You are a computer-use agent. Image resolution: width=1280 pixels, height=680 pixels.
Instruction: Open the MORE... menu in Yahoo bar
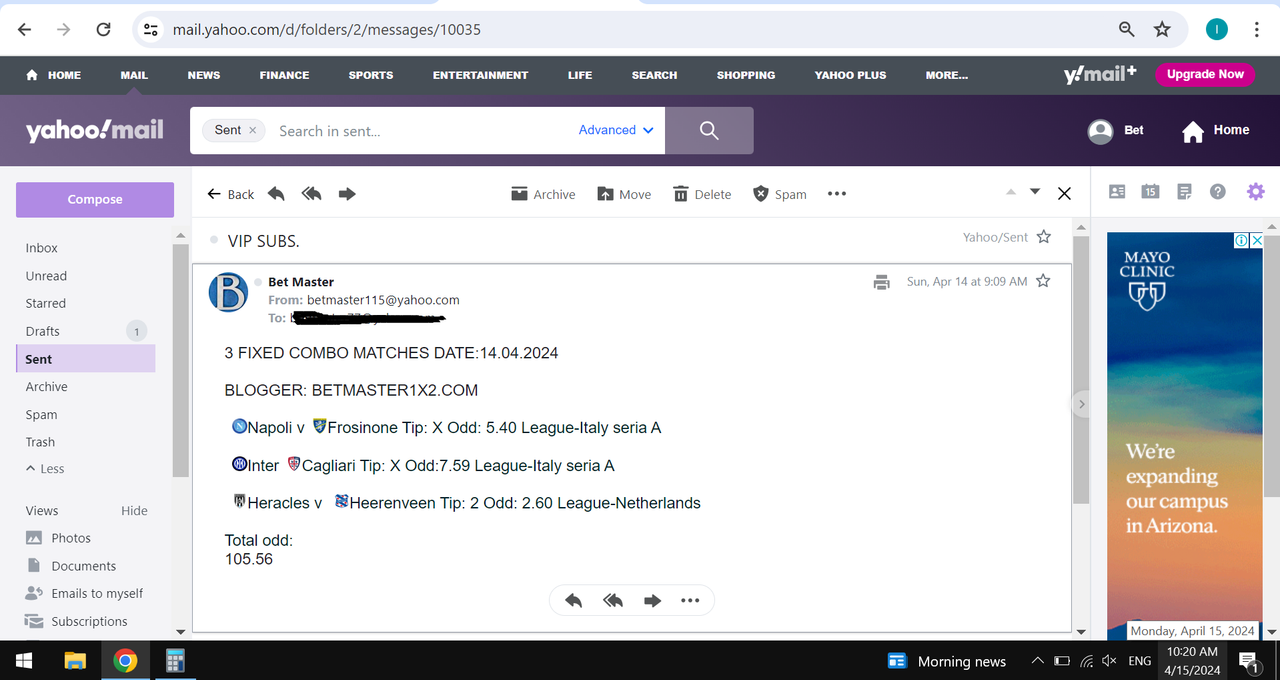point(947,75)
